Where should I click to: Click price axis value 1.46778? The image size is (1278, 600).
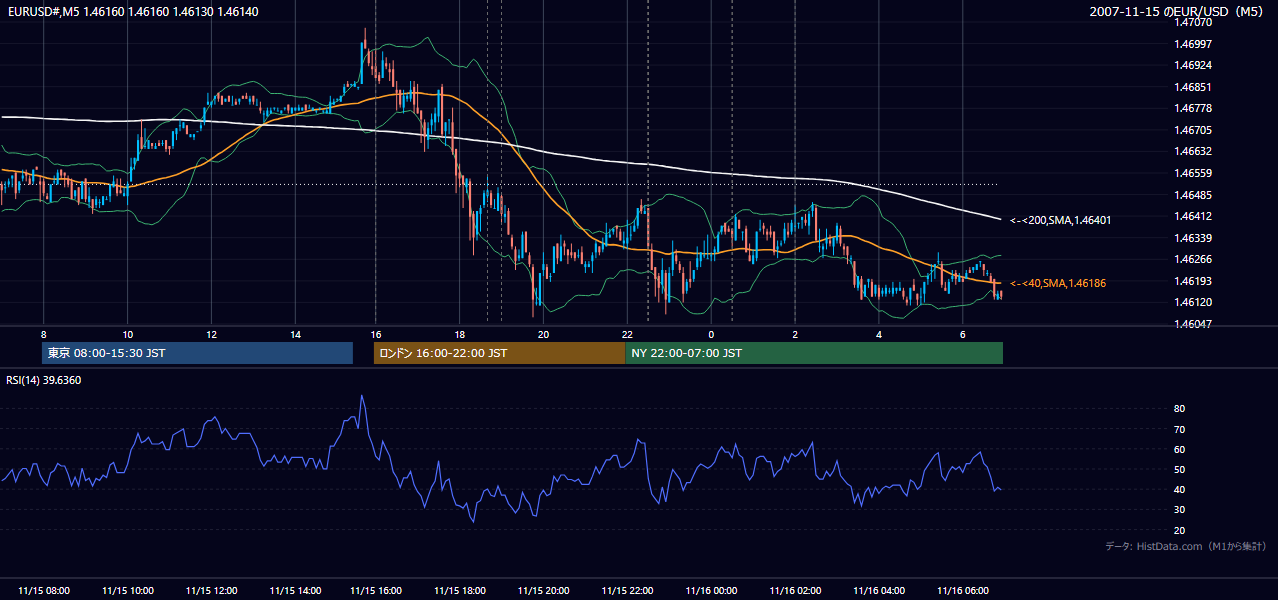(x=1192, y=108)
